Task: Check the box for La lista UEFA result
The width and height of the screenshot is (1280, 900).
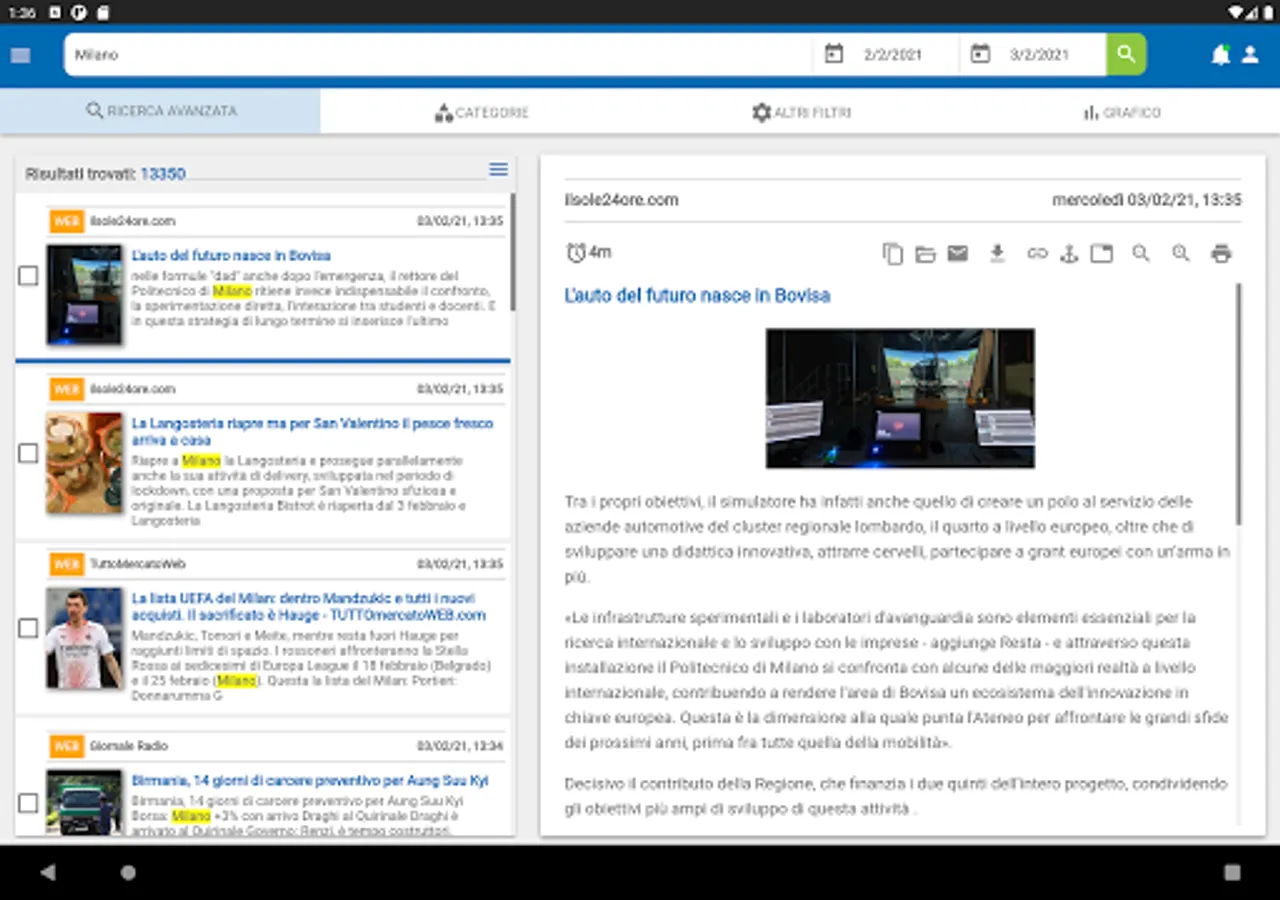Action: (28, 628)
